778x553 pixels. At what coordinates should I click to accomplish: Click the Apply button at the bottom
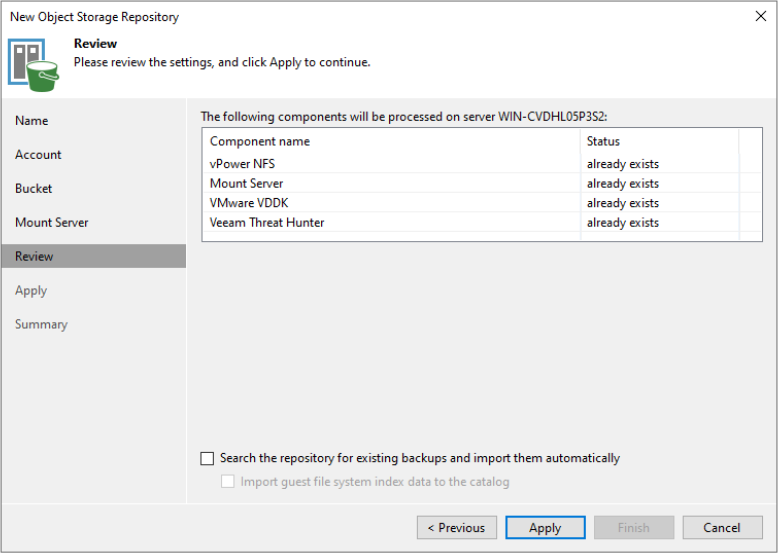click(545, 527)
